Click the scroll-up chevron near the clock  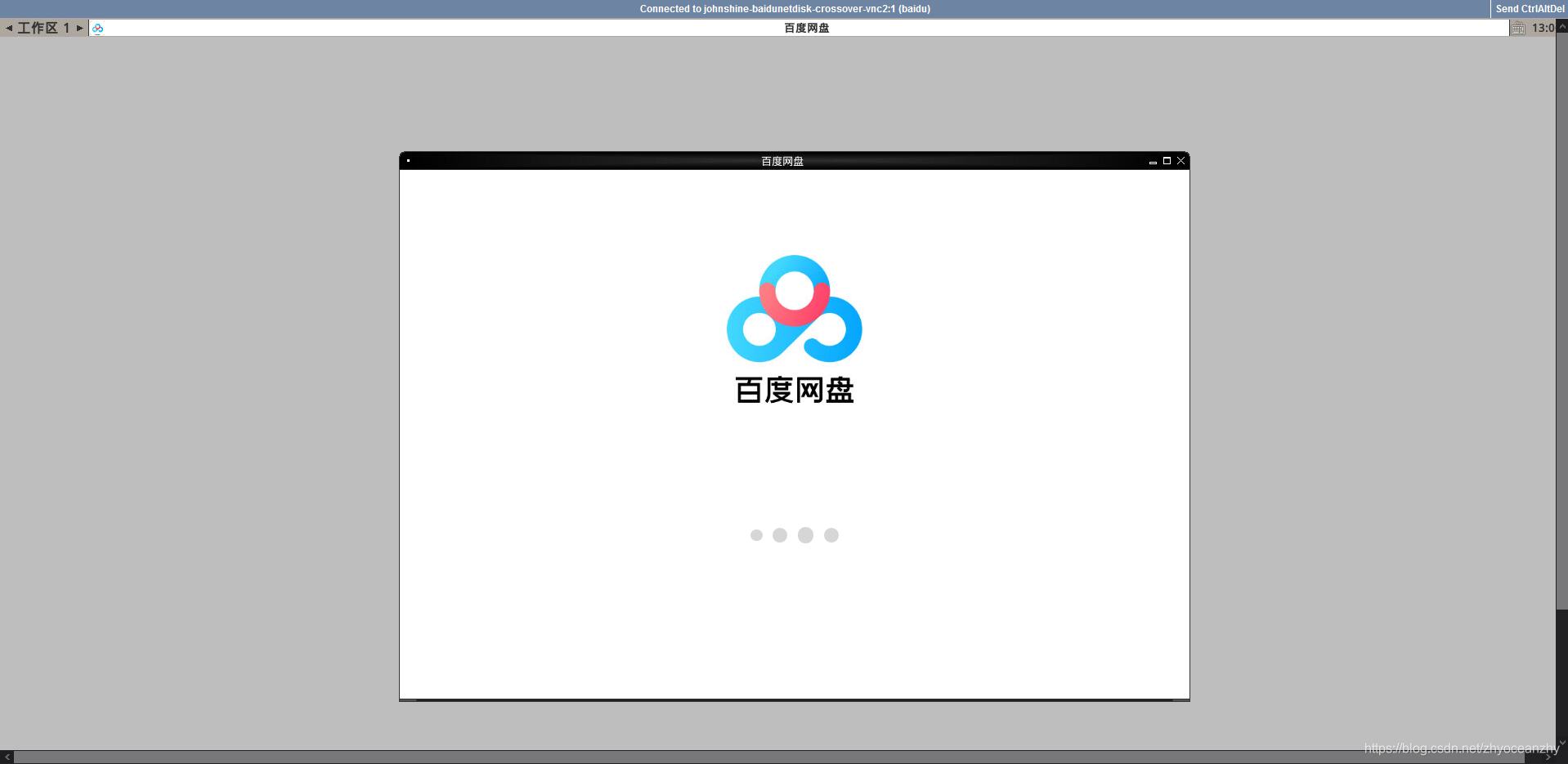(x=1561, y=27)
